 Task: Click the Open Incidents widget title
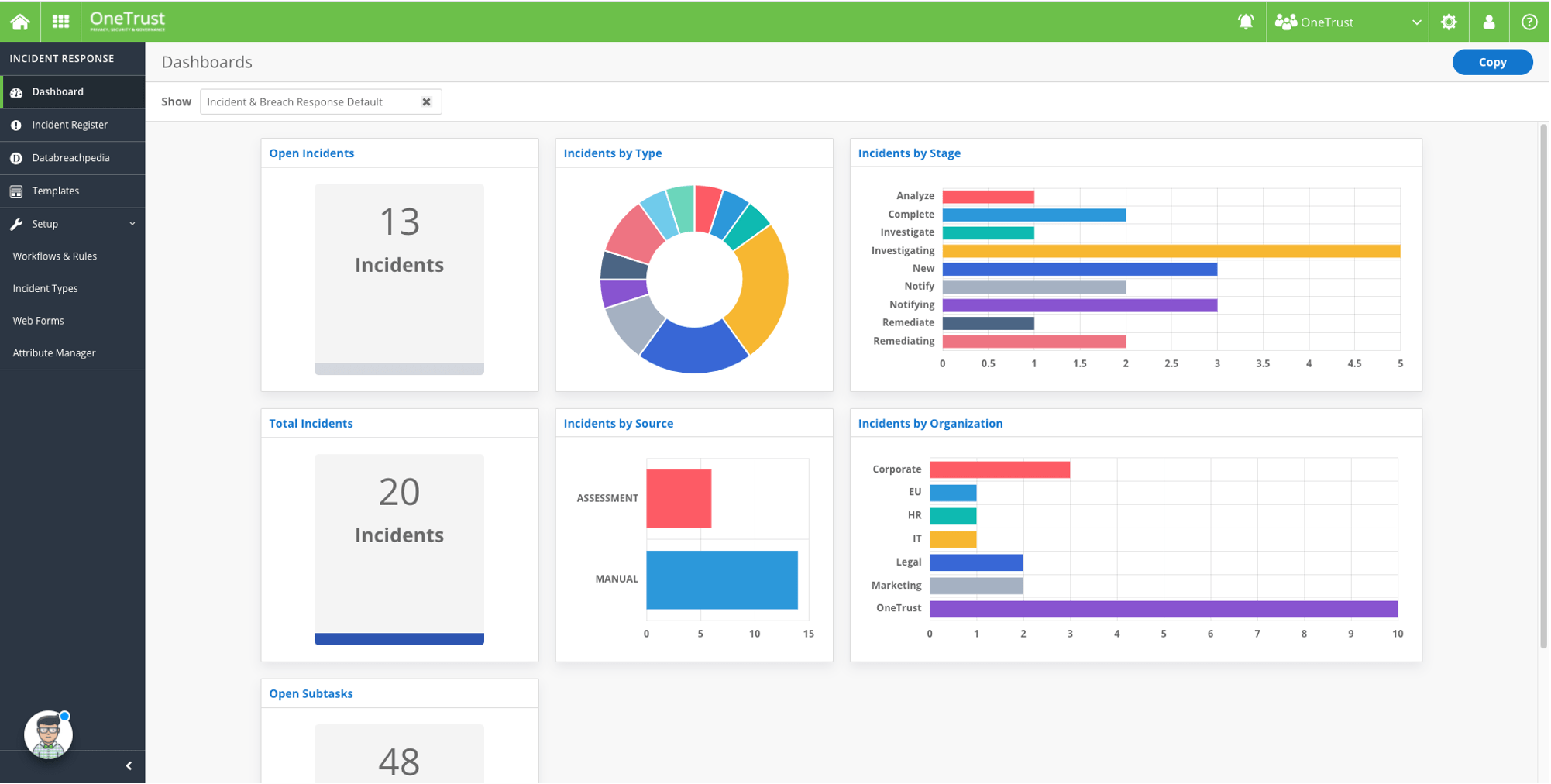311,153
